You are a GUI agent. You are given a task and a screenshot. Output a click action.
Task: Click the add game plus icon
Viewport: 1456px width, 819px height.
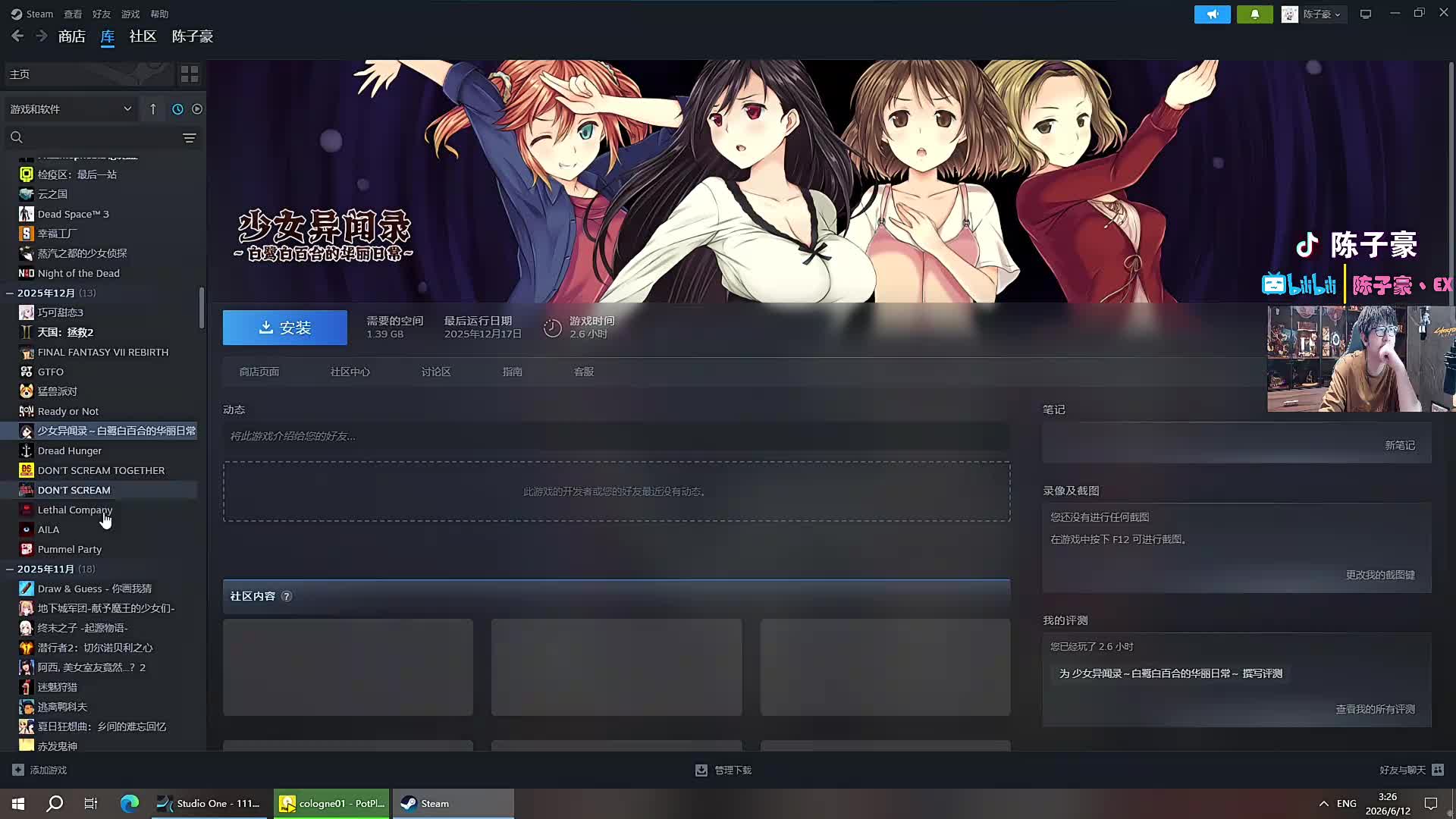coord(18,770)
